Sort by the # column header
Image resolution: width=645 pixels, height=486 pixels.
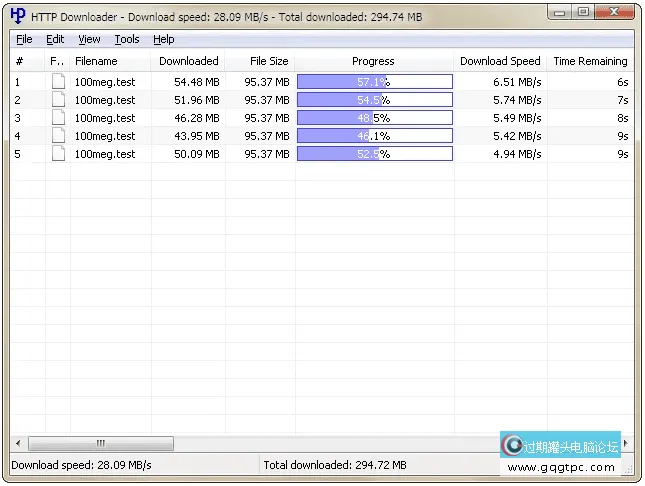[28, 61]
